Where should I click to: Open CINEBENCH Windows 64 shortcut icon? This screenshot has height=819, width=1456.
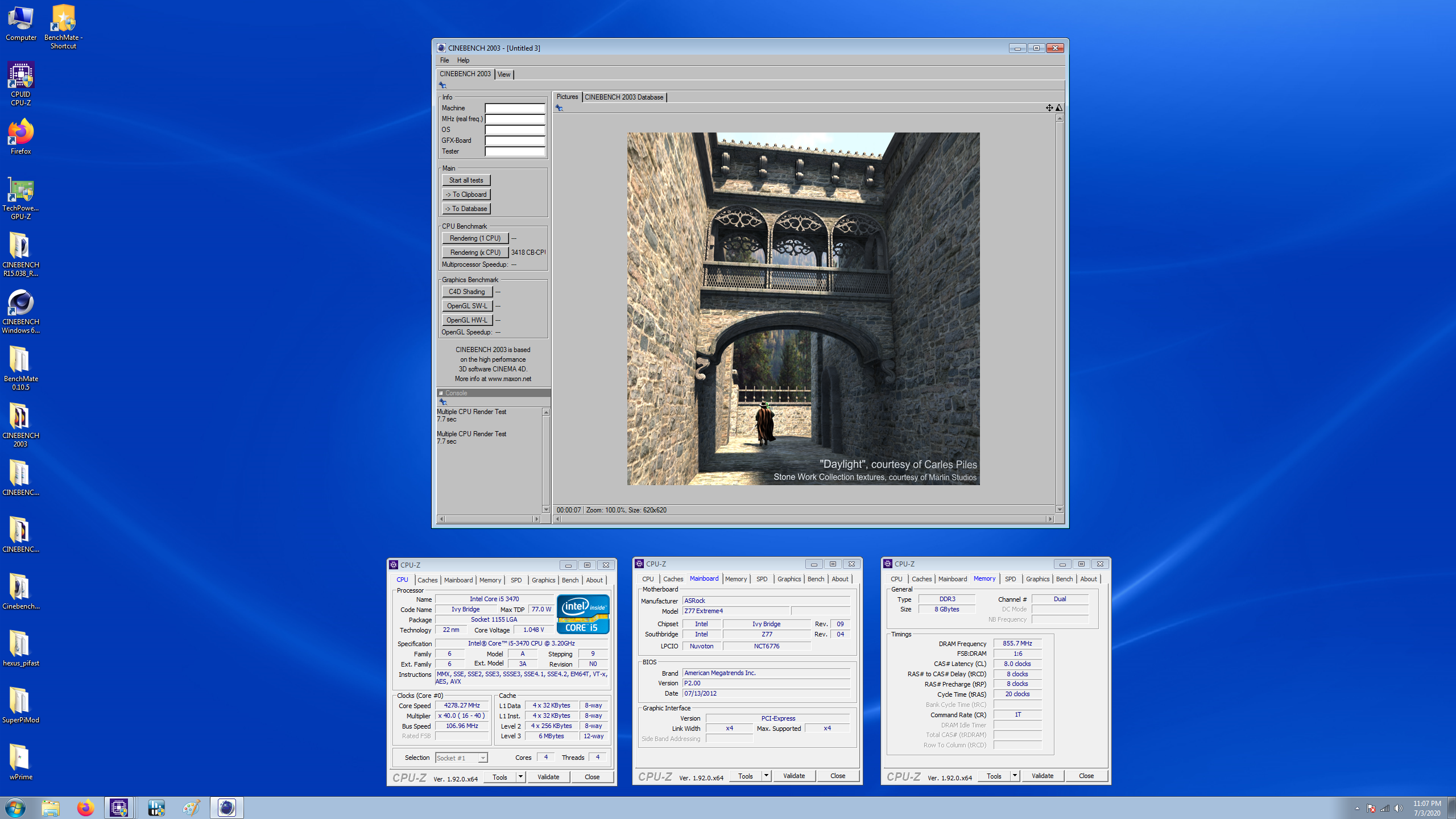coord(21,311)
